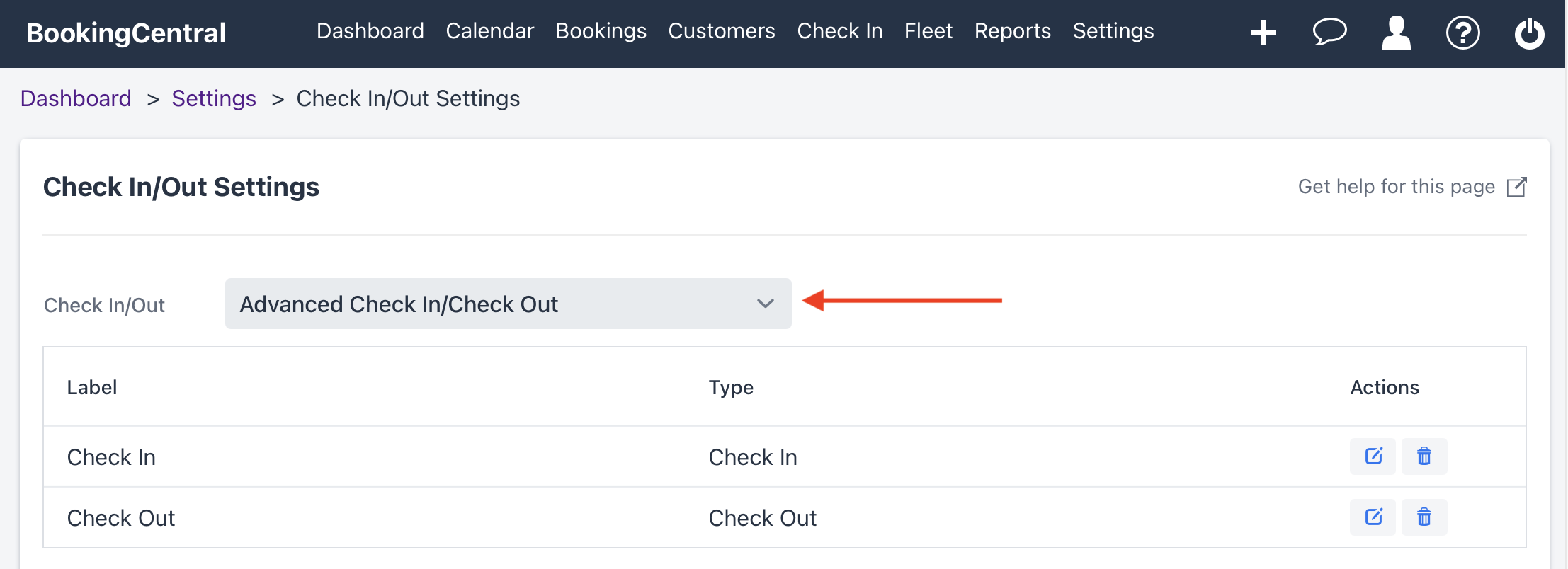This screenshot has height=569, width=1568.
Task: Open the Check In/Out mode dropdown
Action: click(508, 304)
